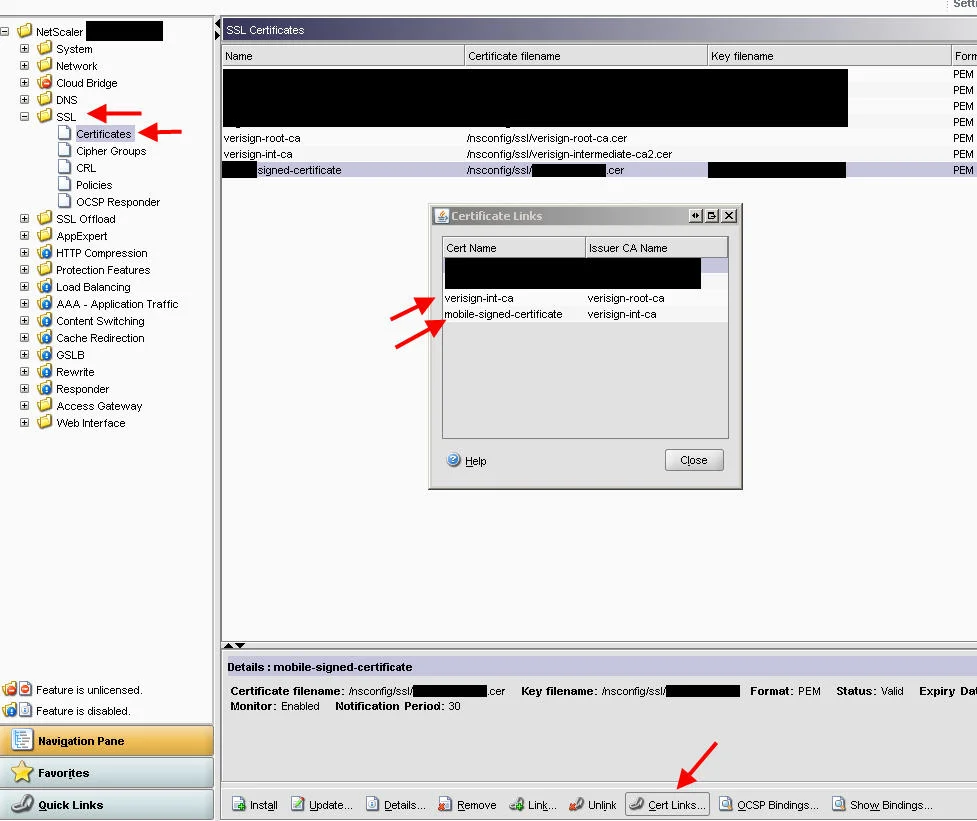Viewport: 977px width, 821px height.
Task: Click the dialog maximize icon in Certificate Links
Action: pos(712,216)
